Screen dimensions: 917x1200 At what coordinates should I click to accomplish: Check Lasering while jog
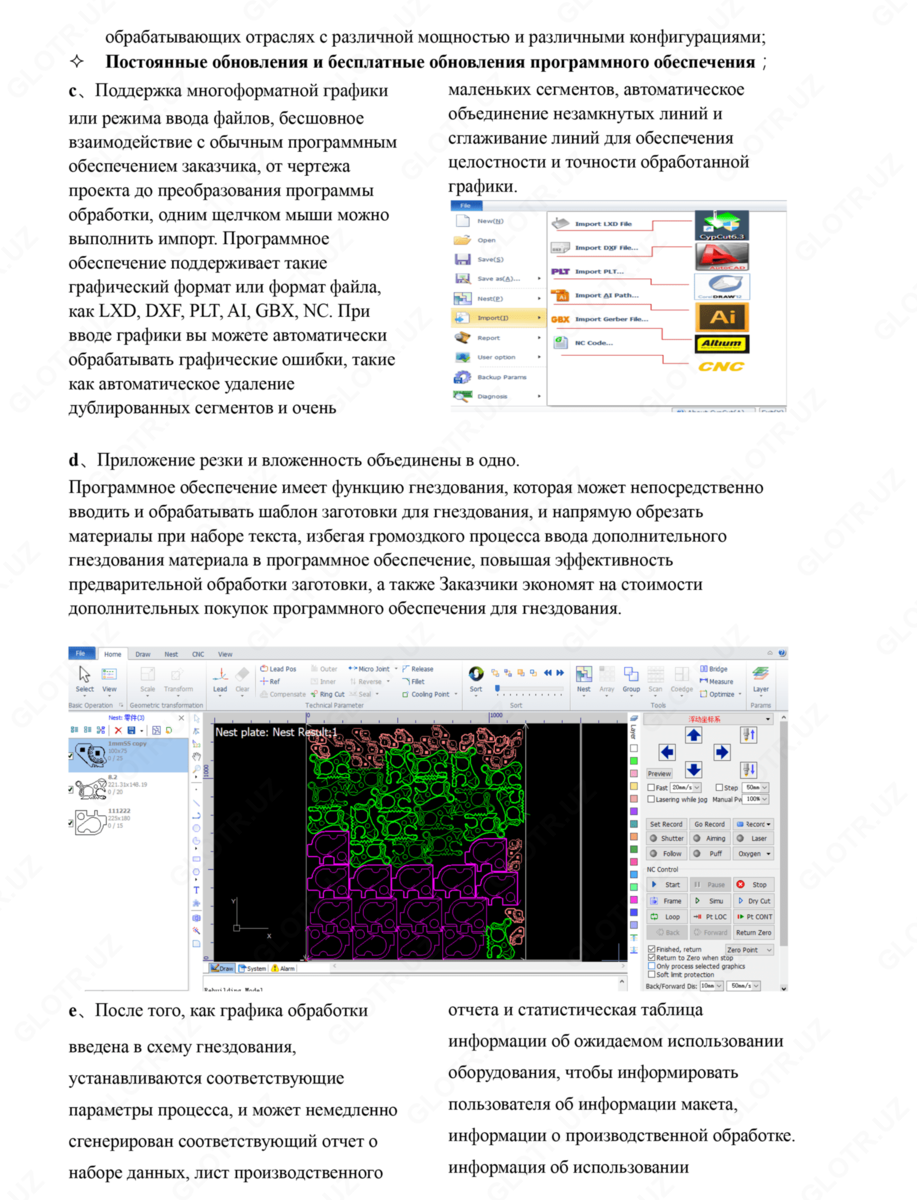pos(651,799)
